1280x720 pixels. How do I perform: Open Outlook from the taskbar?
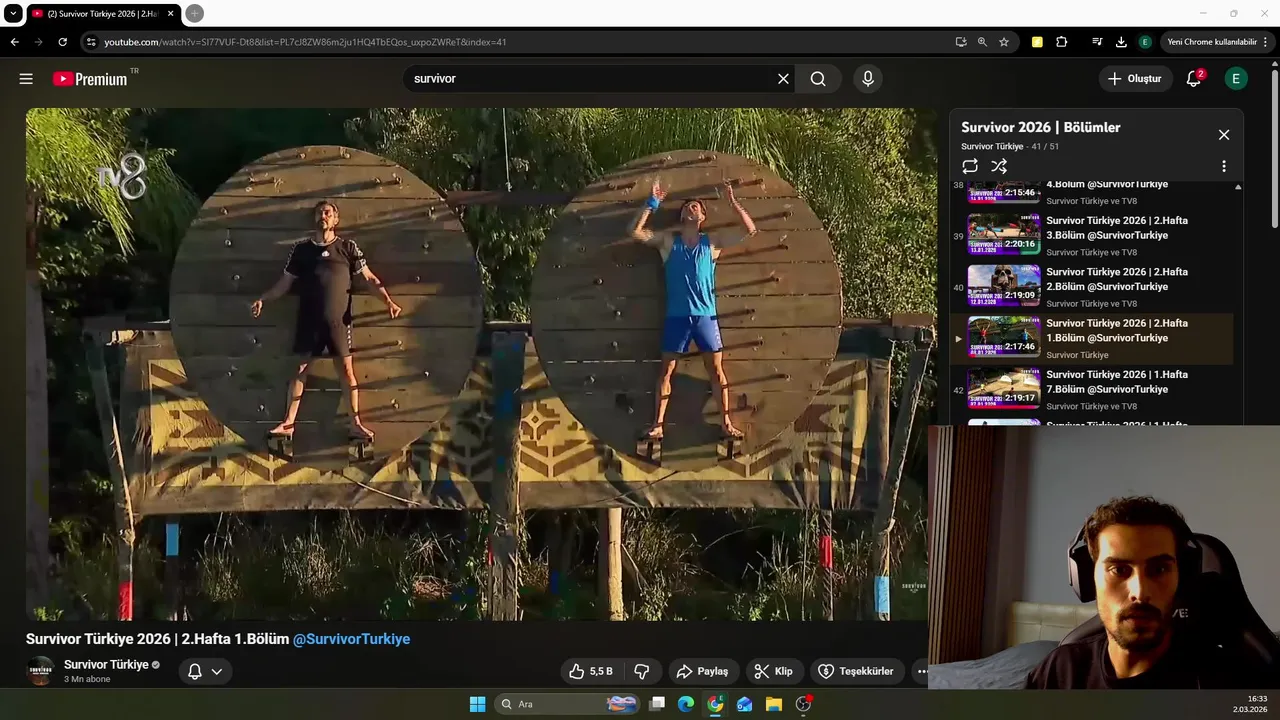744,704
